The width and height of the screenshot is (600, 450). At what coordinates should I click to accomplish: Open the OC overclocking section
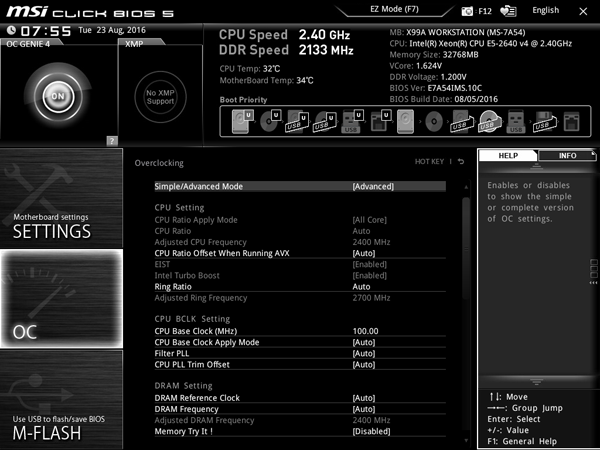point(61,298)
